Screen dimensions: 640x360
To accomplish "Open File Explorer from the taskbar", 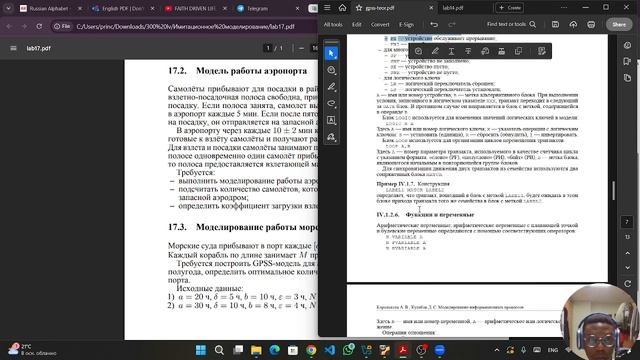I will tap(256, 350).
